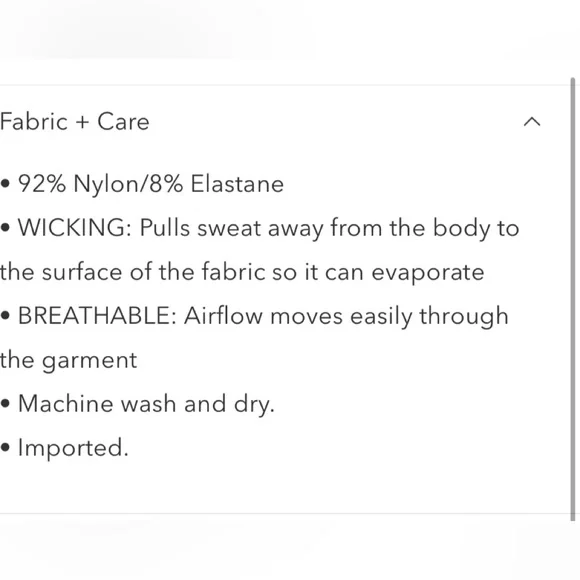Click the 92% Nylon/8% Elastane line

(x=151, y=184)
